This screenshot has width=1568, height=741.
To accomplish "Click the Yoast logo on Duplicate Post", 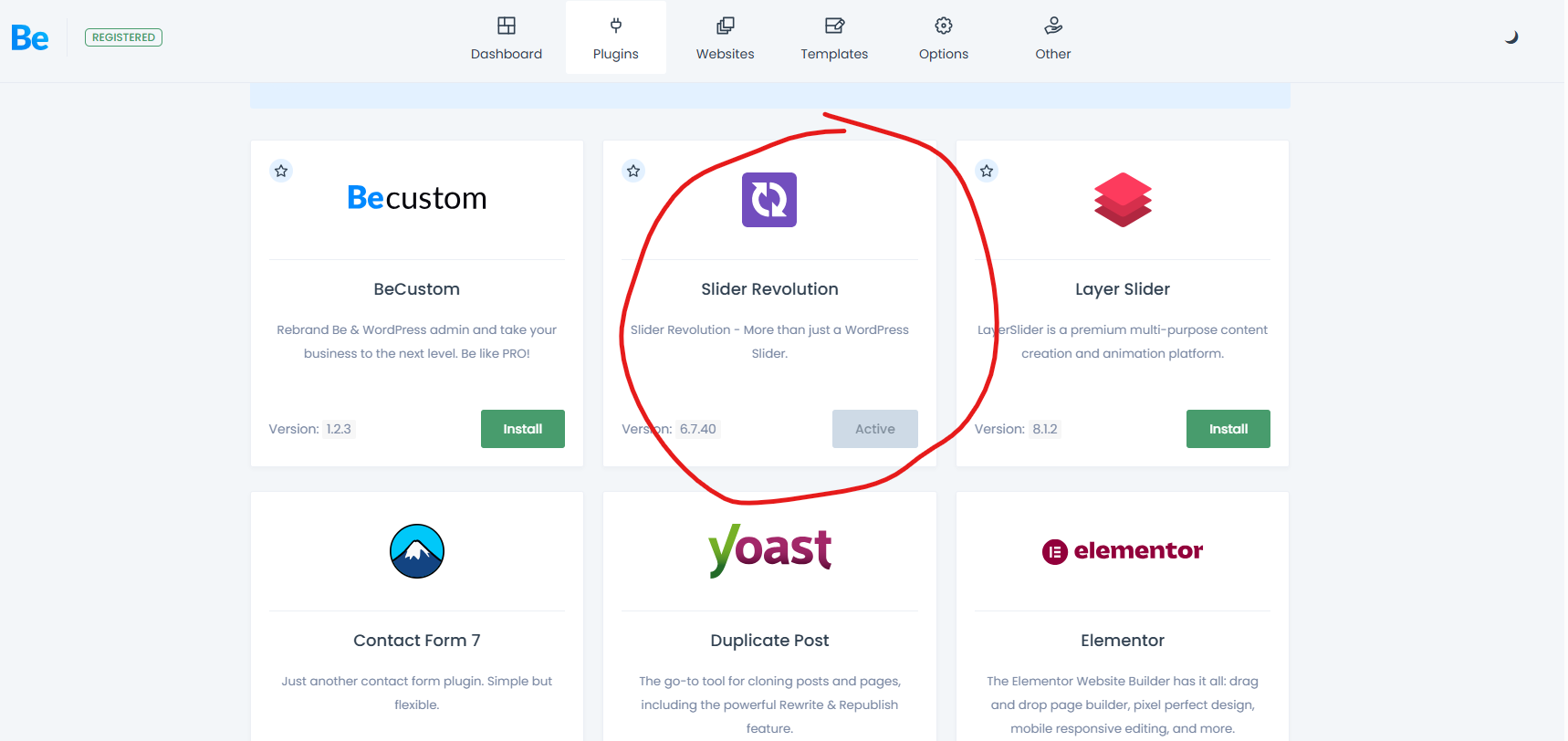I will [x=769, y=549].
